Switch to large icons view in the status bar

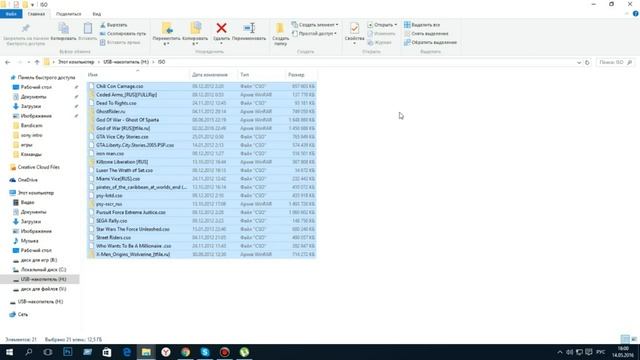(x=634, y=339)
